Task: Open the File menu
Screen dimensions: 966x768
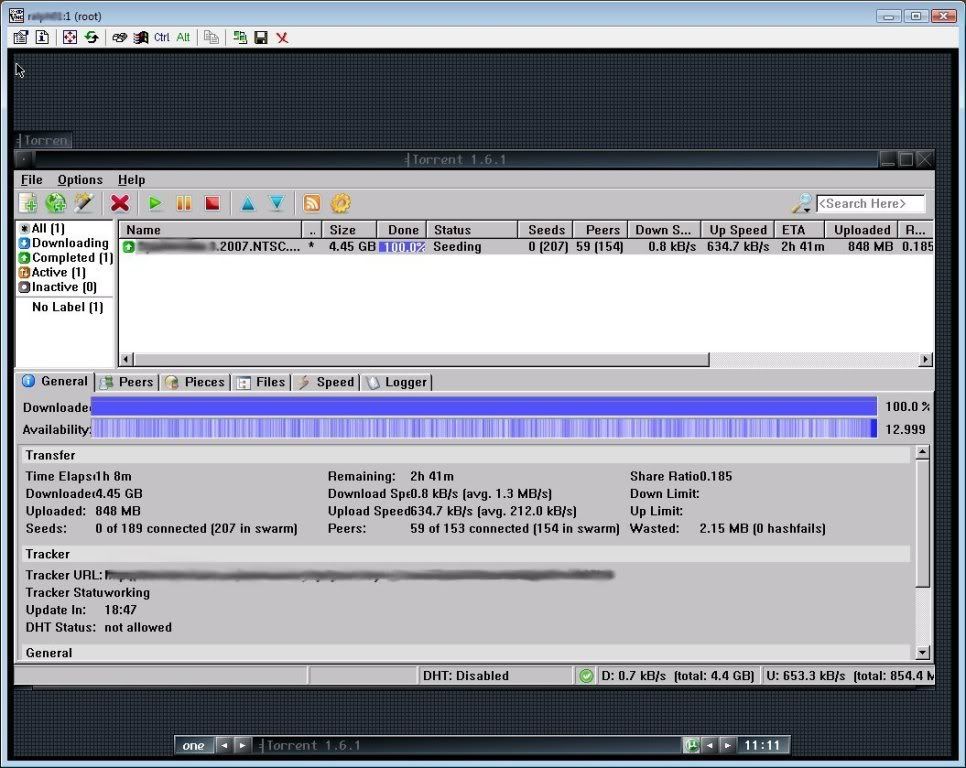Action: [x=31, y=180]
